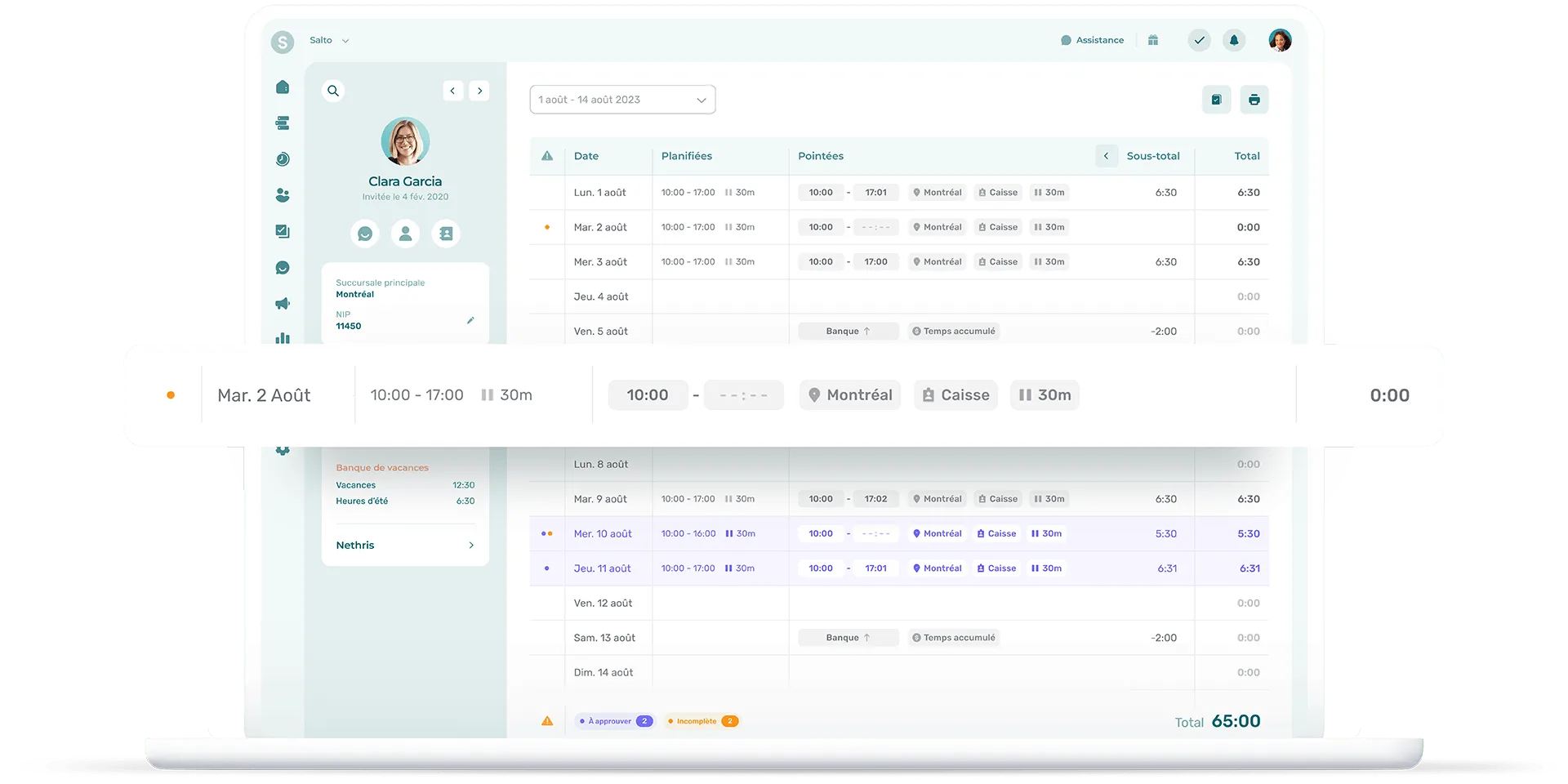Click the search magnifier icon
Viewport: 1568px width, 784px height.
point(333,91)
